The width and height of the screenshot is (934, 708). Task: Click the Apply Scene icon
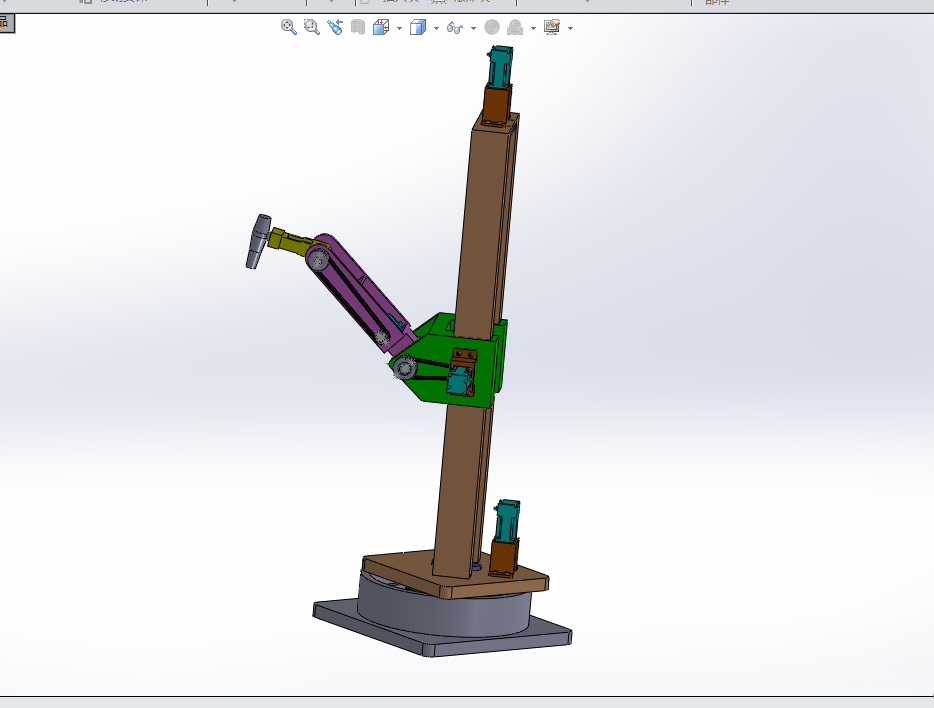(514, 28)
